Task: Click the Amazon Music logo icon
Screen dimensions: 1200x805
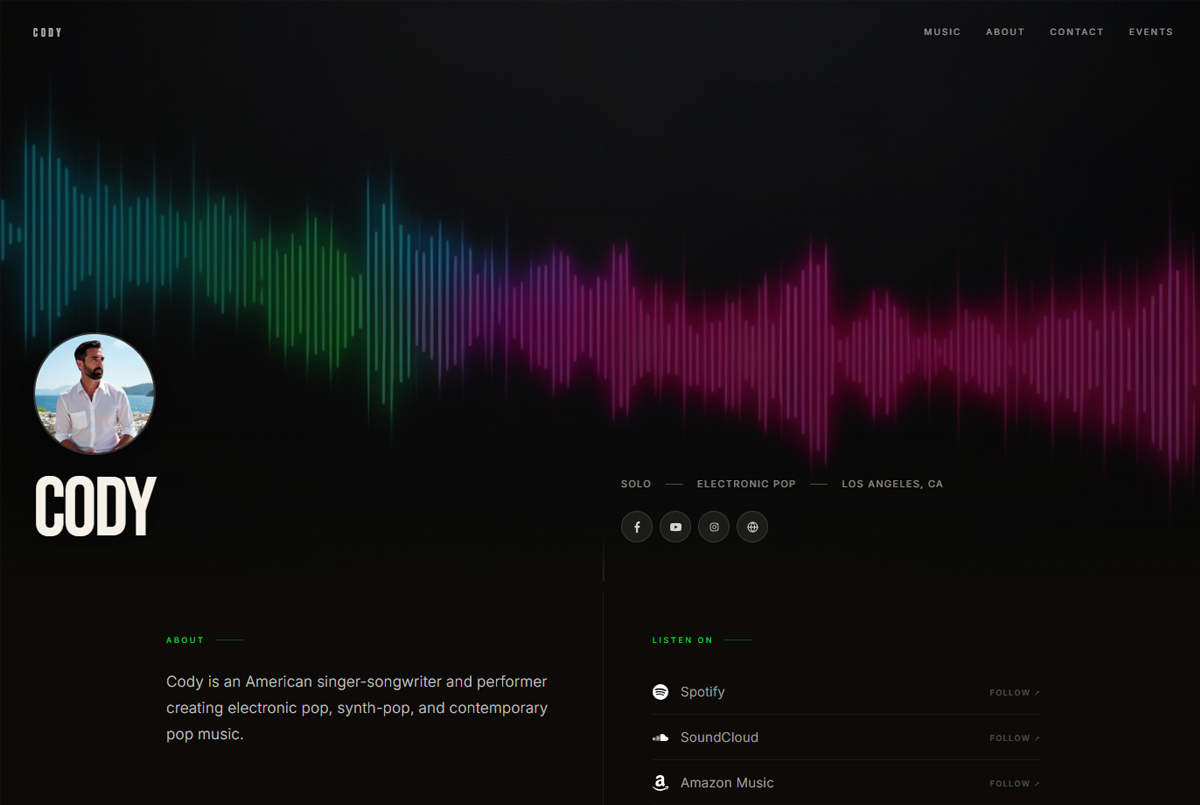Action: coord(660,783)
